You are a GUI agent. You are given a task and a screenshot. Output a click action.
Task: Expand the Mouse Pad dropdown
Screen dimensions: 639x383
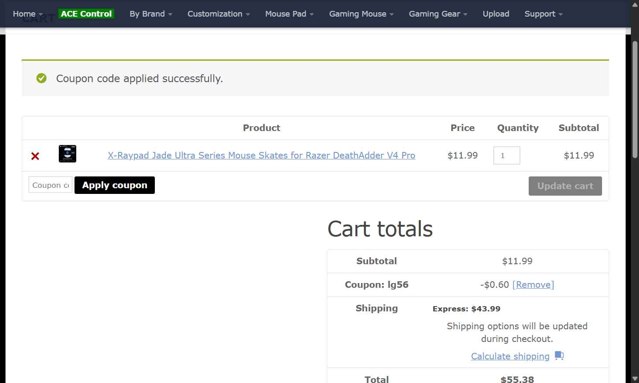[289, 14]
